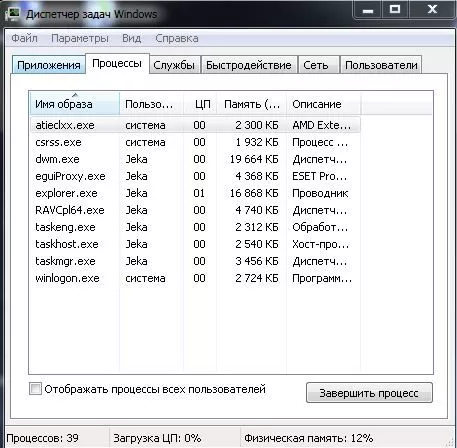Open the Параметры menu
457x448 pixels.
(80, 38)
